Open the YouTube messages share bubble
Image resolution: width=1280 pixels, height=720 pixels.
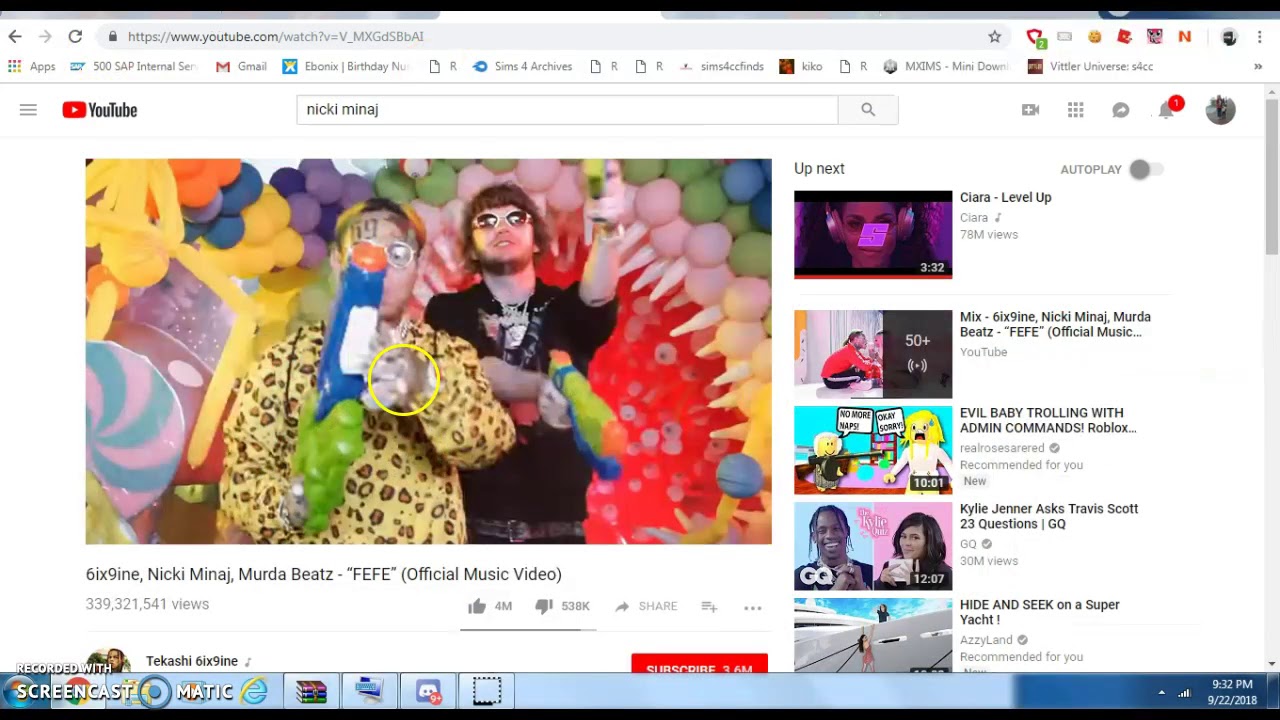pyautogui.click(x=1121, y=110)
